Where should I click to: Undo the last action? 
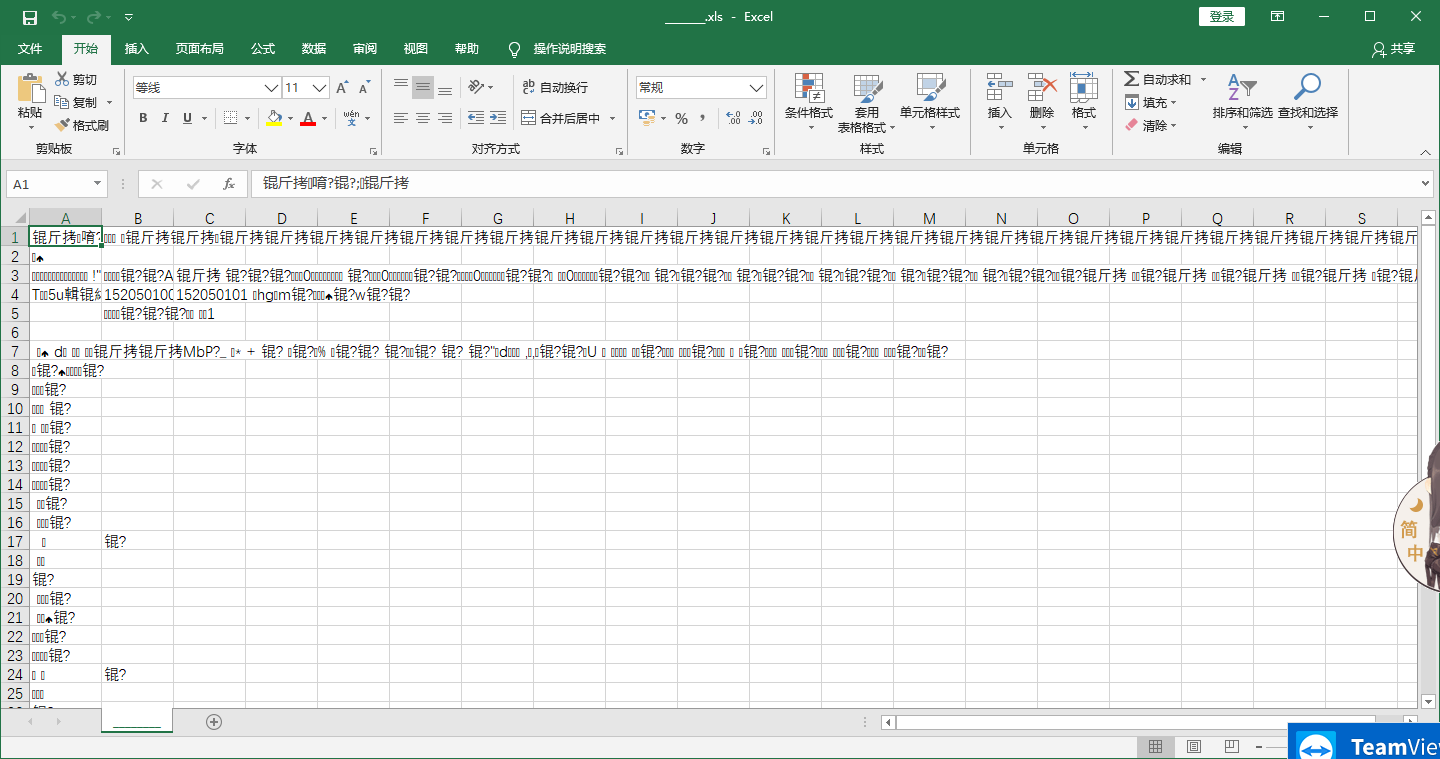pos(59,17)
